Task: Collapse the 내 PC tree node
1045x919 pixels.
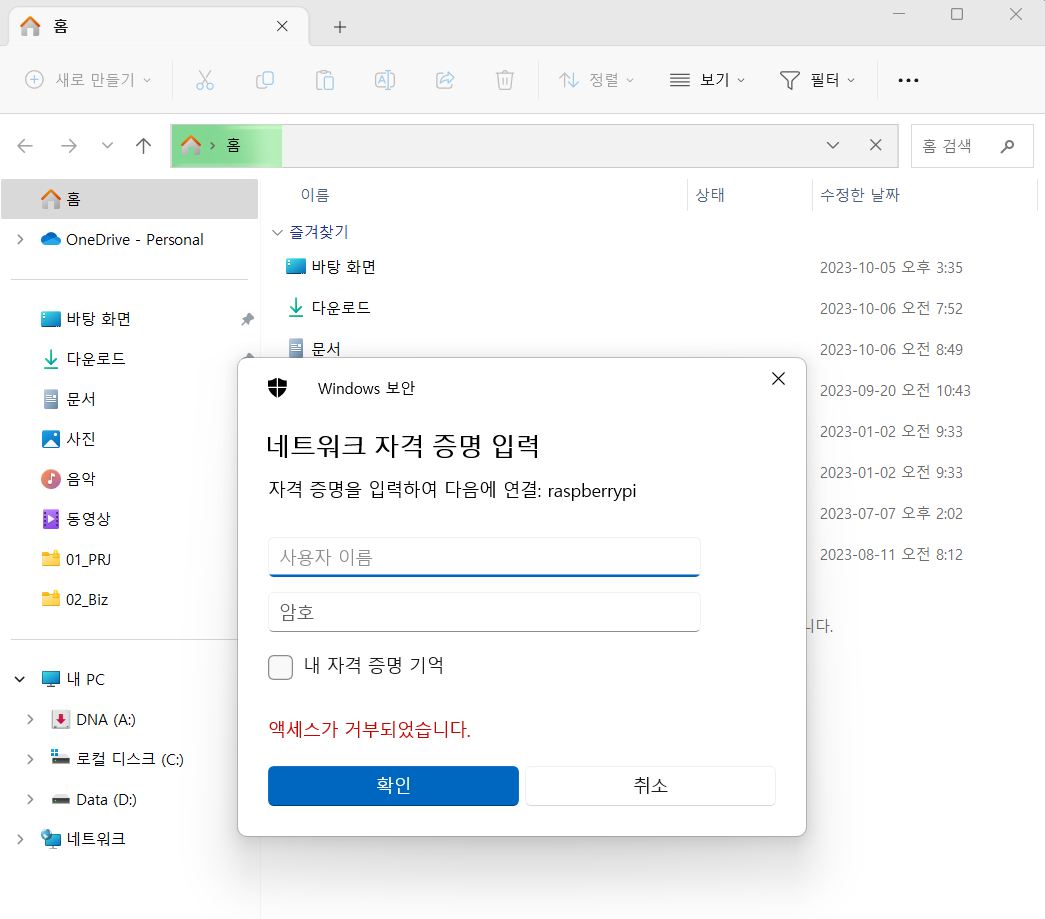Action: click(x=20, y=679)
